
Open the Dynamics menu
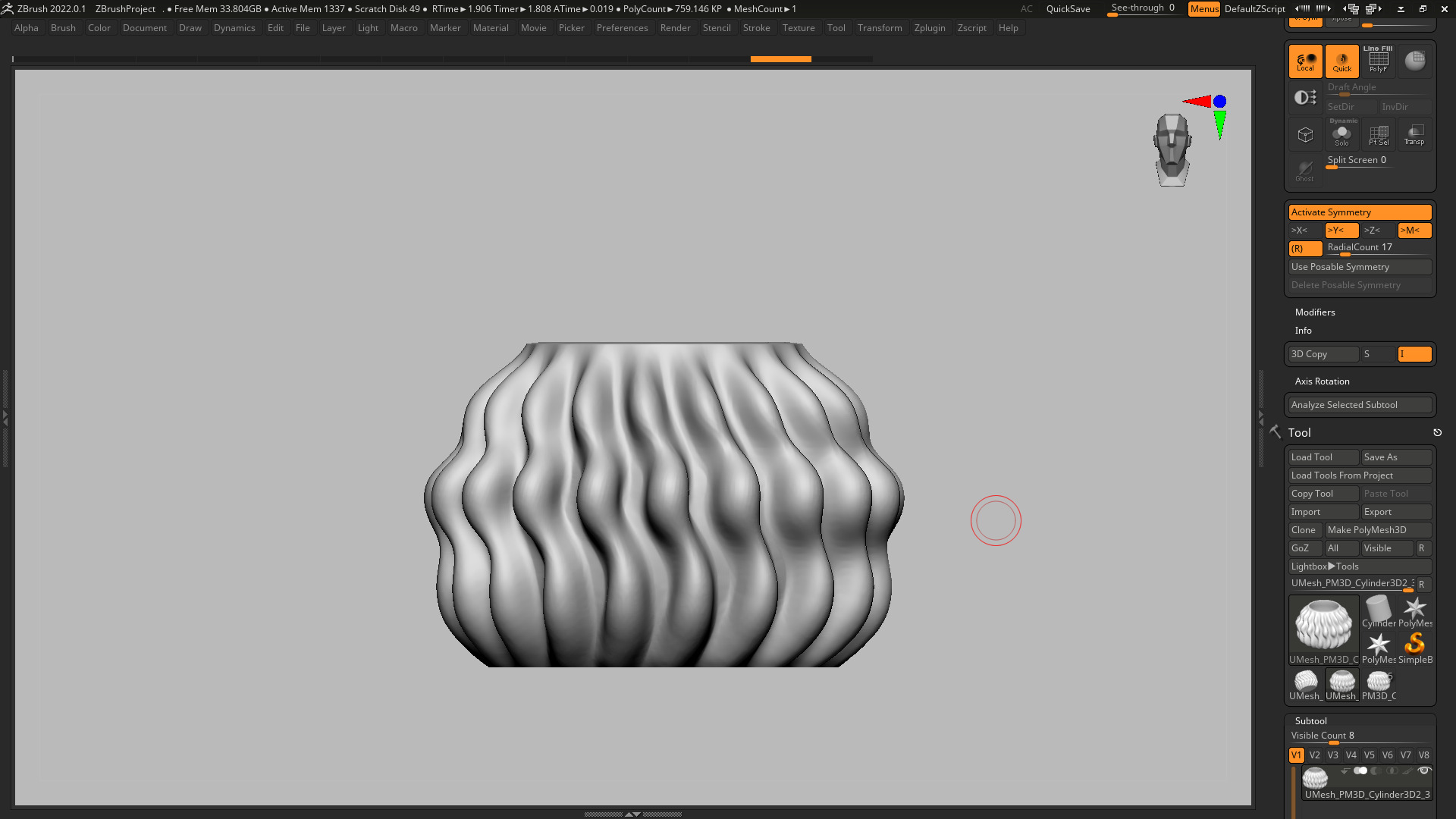point(234,28)
